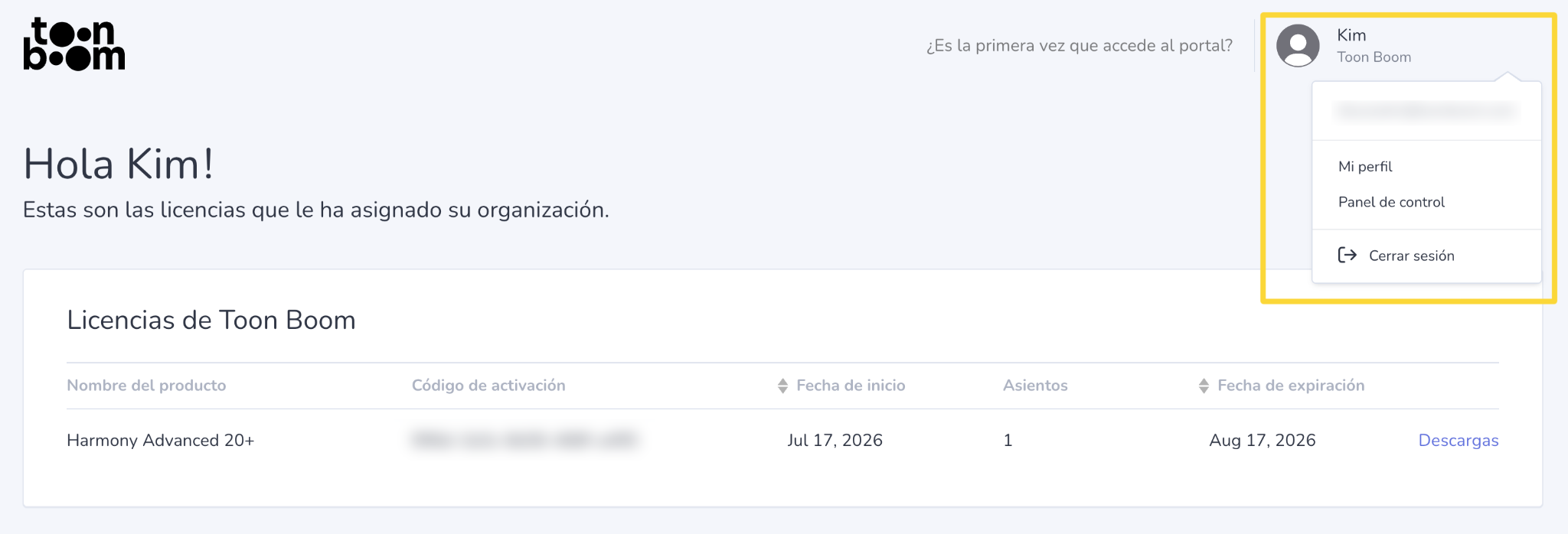The width and height of the screenshot is (1568, 534).
Task: Click the Toon Boom organization label
Action: point(1374,57)
